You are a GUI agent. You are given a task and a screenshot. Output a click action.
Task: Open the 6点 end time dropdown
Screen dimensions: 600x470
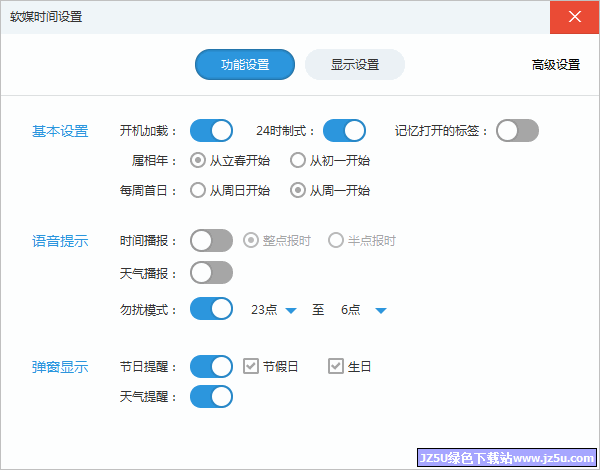364,310
